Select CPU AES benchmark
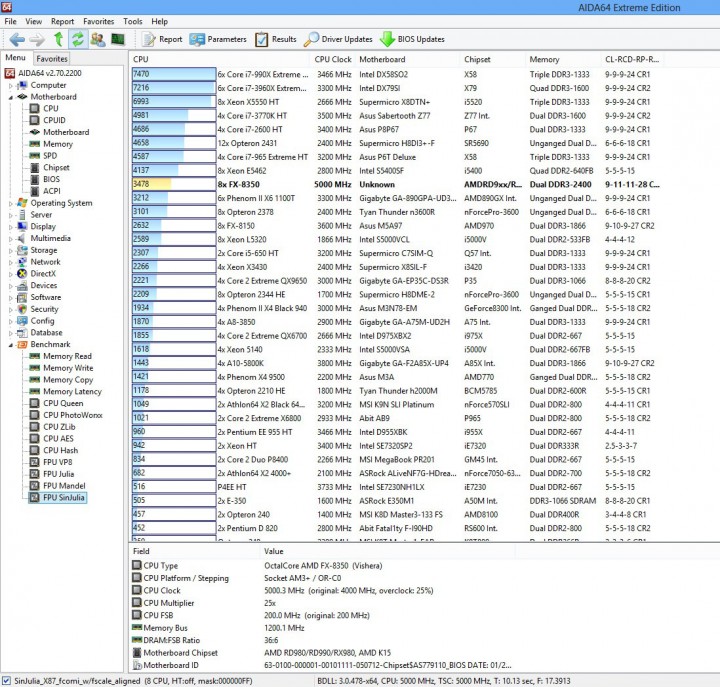 point(52,439)
